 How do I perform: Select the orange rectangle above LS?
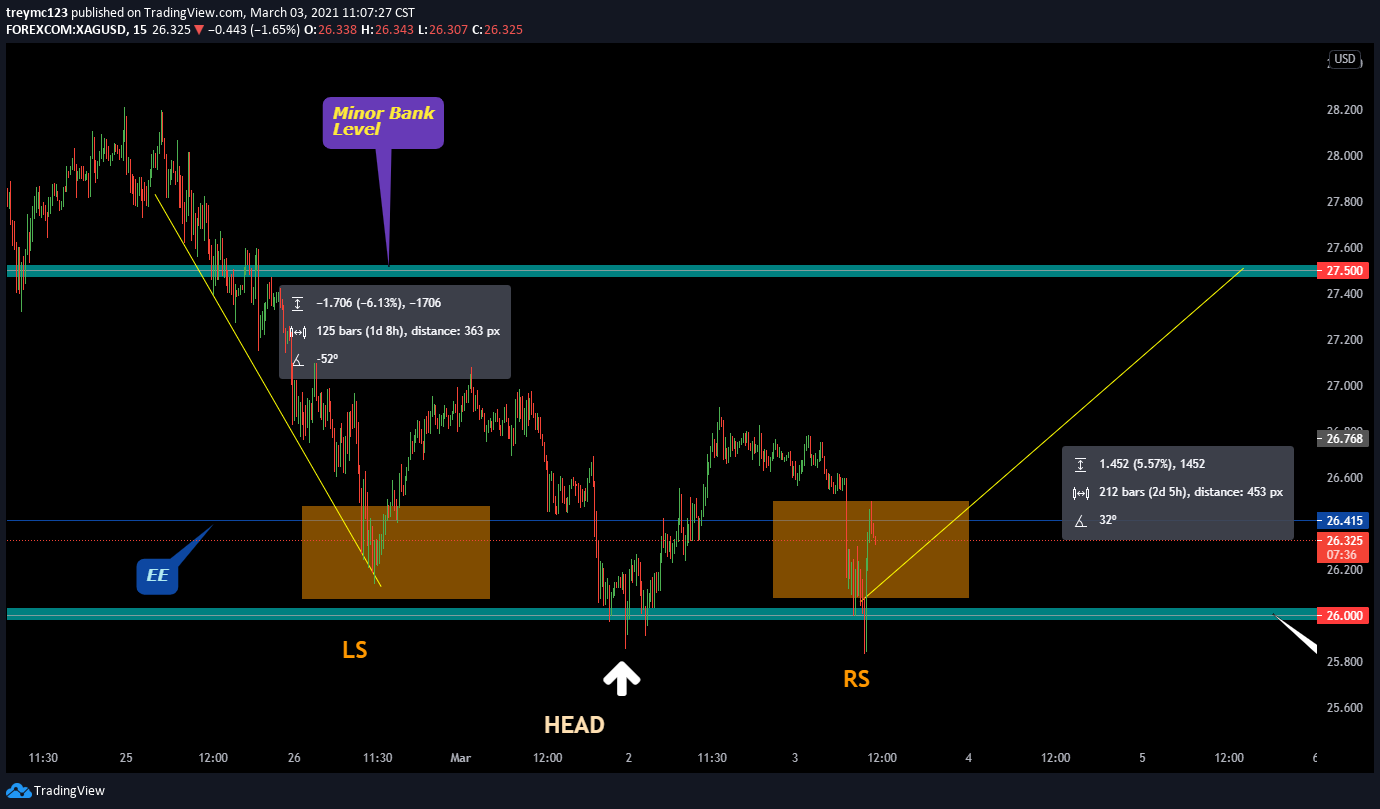[396, 552]
